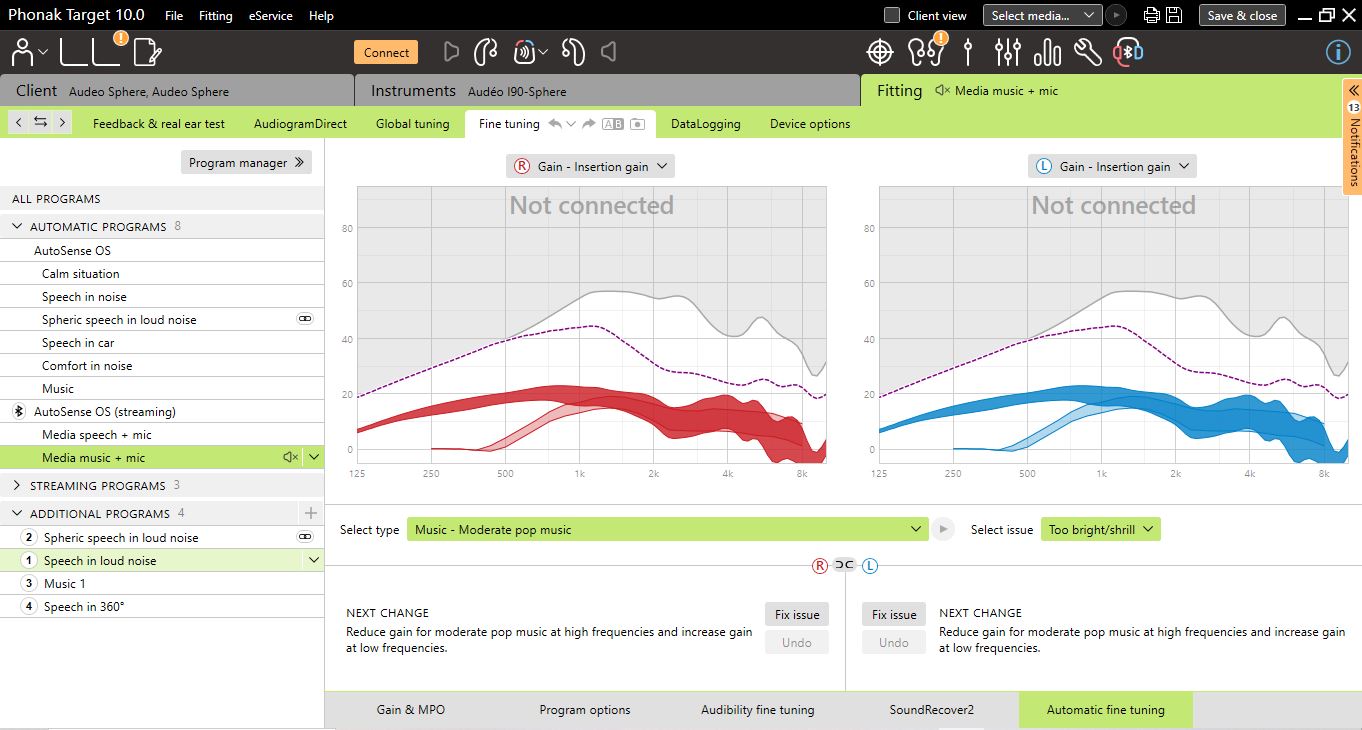Open the Gain & MPO bottom tab

[x=411, y=710]
